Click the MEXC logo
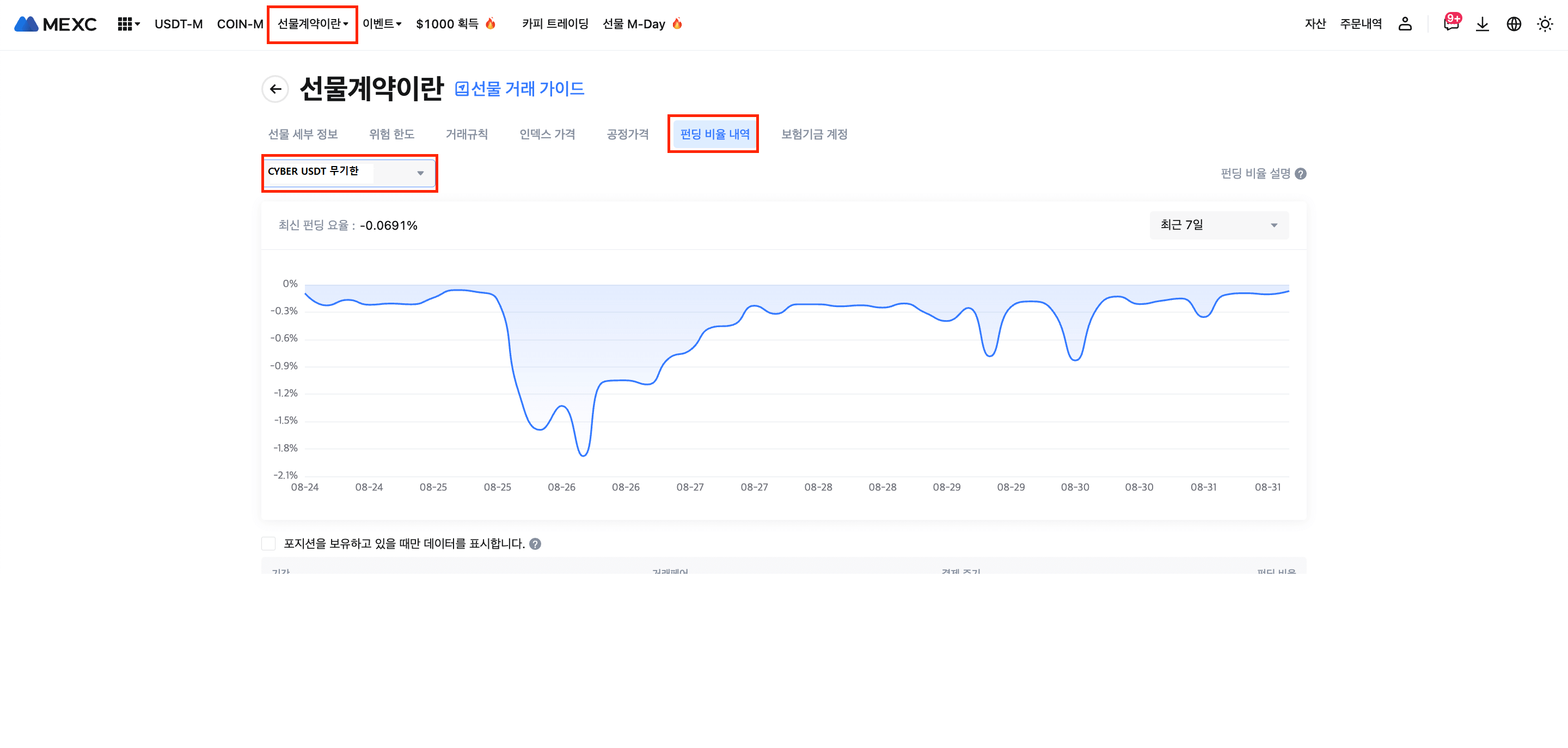The height and width of the screenshot is (748, 1568). click(56, 24)
